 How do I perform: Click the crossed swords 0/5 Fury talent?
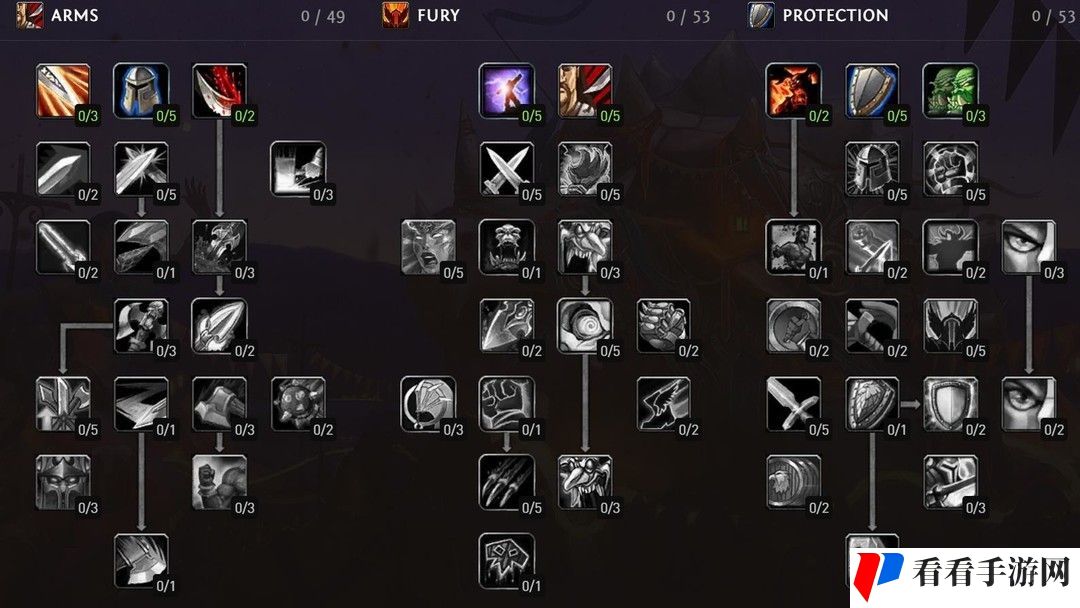click(506, 169)
